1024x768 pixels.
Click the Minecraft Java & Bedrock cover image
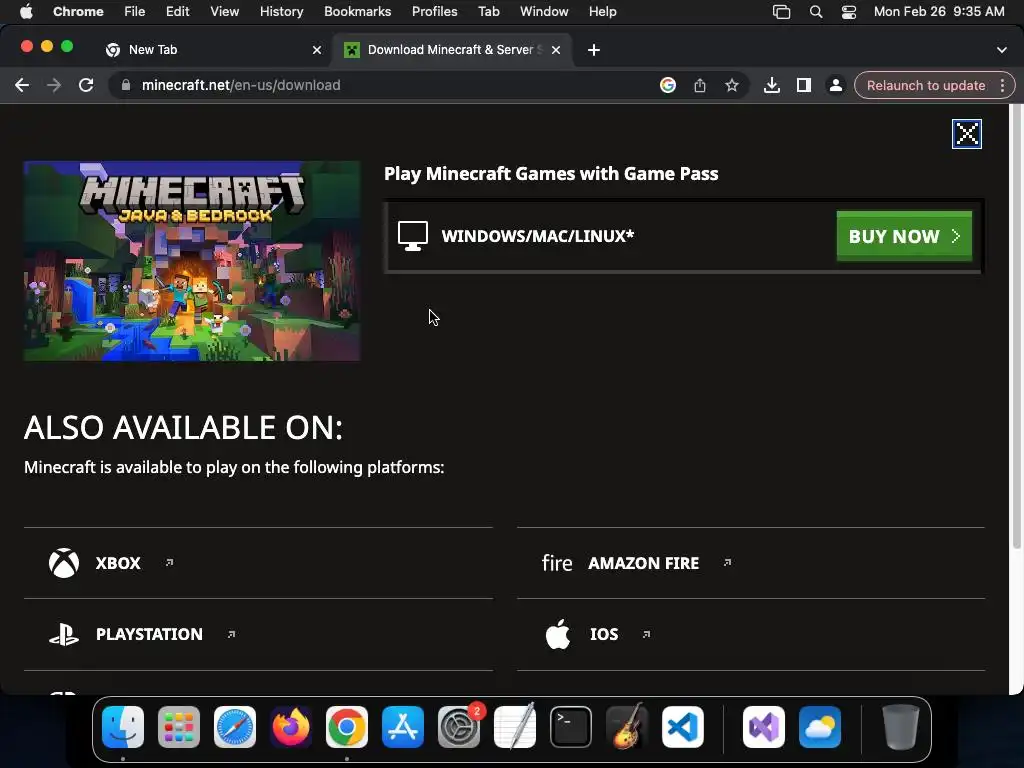click(192, 261)
